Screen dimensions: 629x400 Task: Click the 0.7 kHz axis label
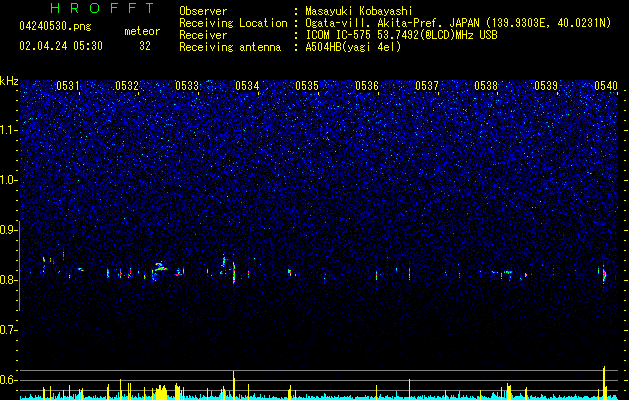point(8,330)
